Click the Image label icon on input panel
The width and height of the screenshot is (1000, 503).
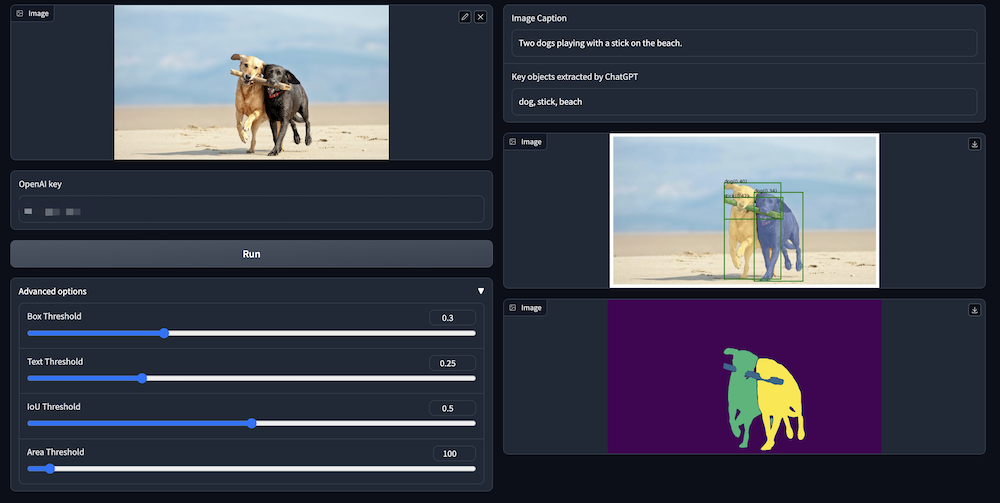point(20,13)
